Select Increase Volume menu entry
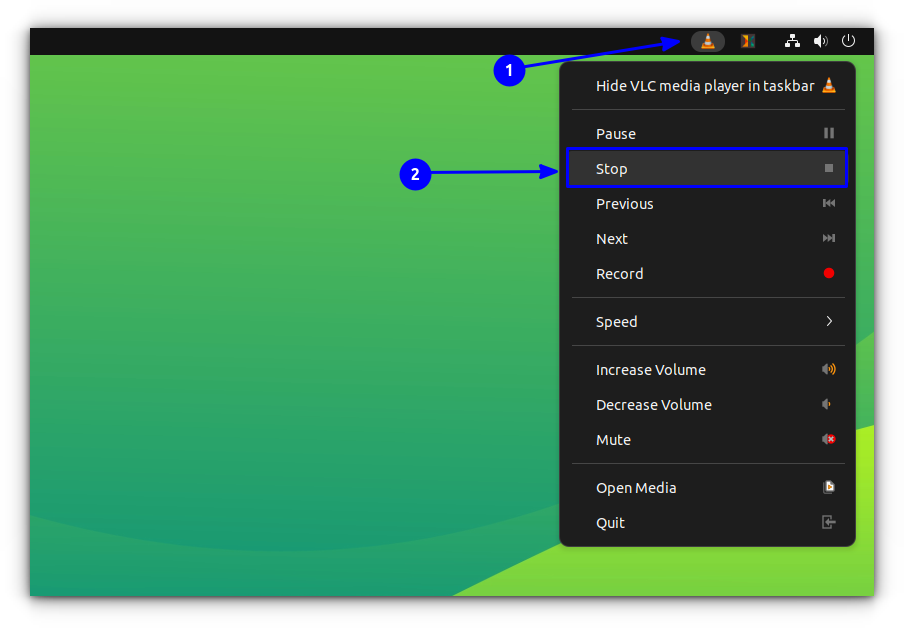This screenshot has height=628, width=904. [x=651, y=370]
